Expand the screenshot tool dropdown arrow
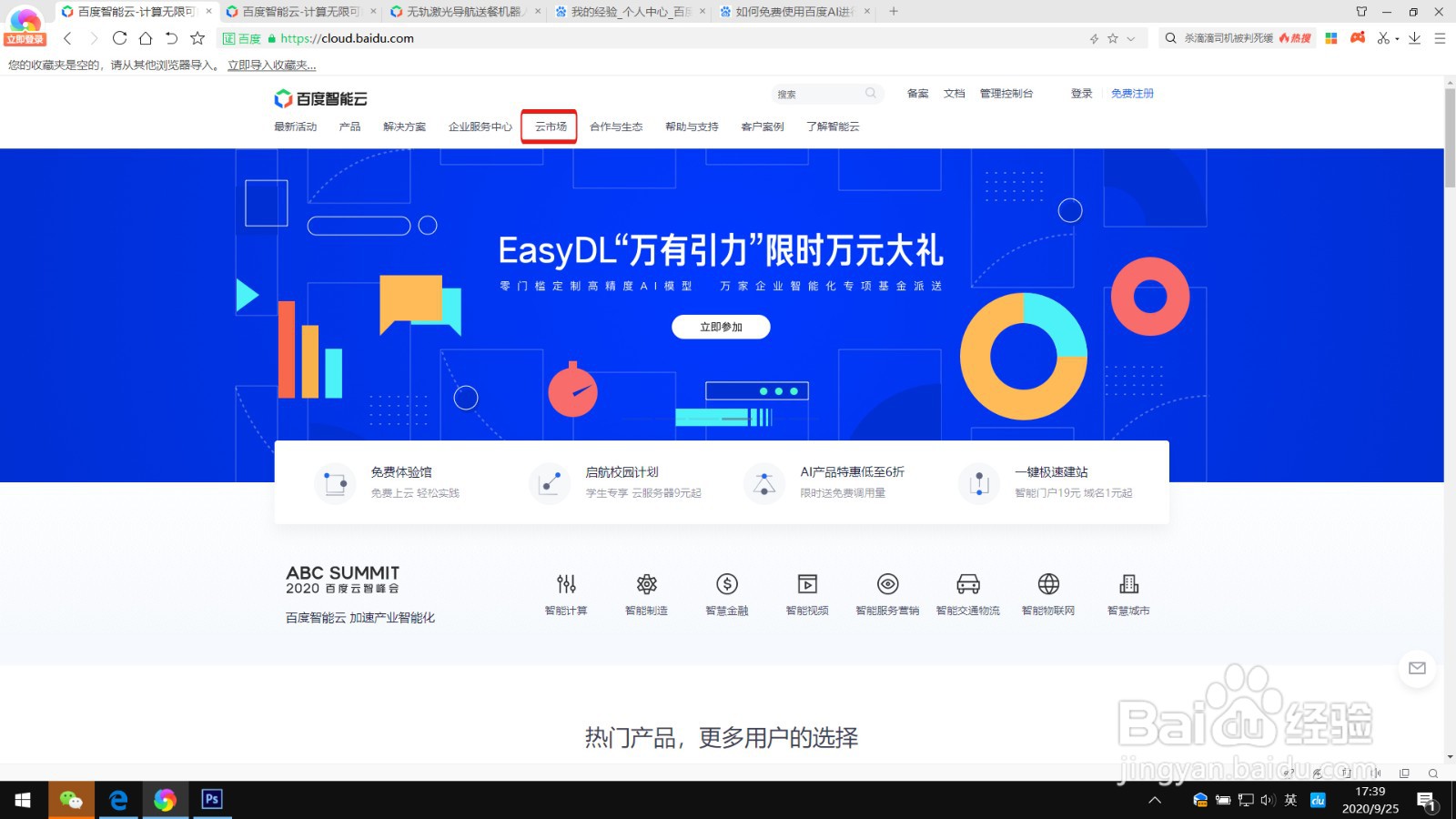Screen dimensions: 1456x819 (x=1397, y=39)
